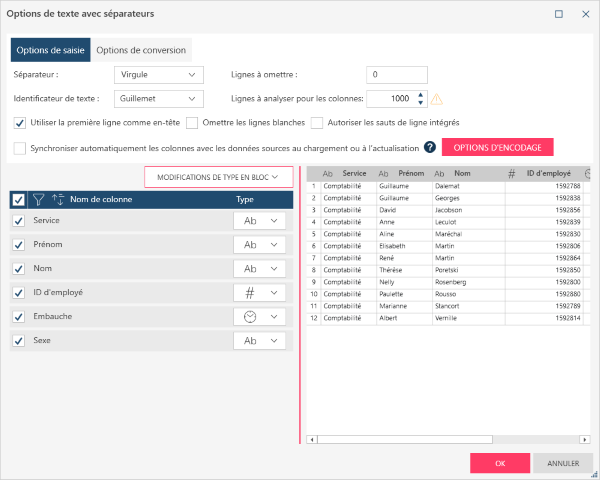Click the help question mark icon
The width and height of the screenshot is (600, 480).
tap(430, 148)
